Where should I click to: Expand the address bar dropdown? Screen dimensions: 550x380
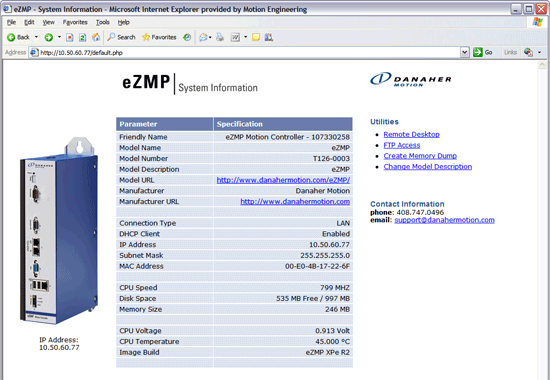[464, 53]
